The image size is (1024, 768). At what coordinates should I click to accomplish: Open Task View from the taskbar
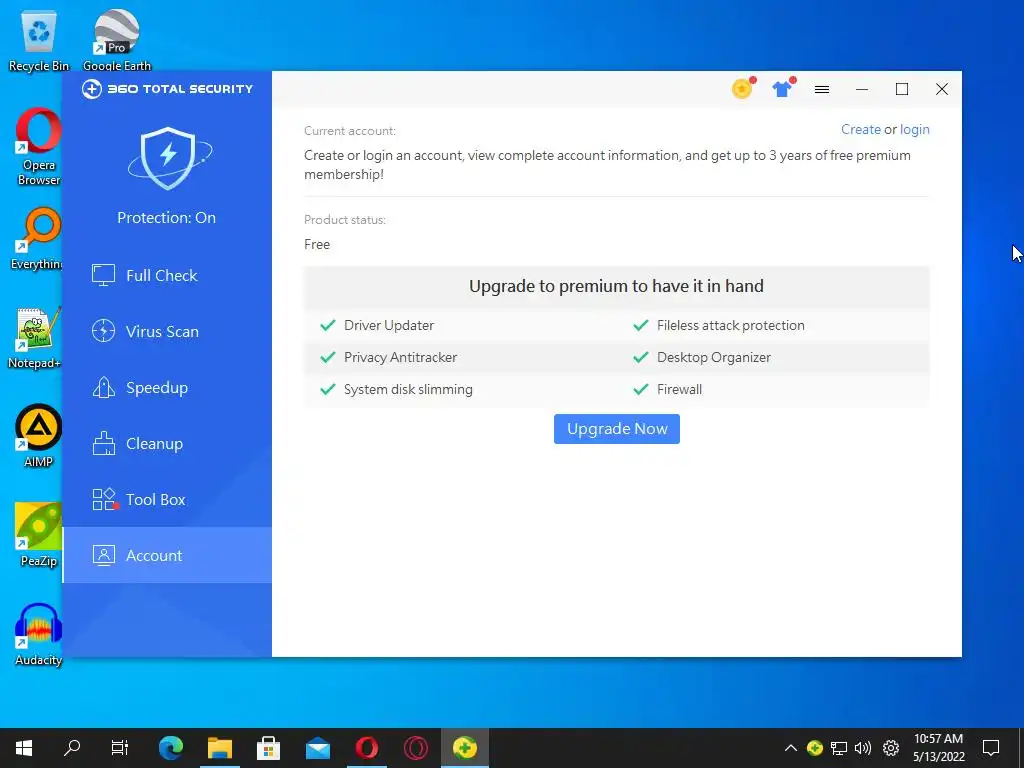coord(120,748)
